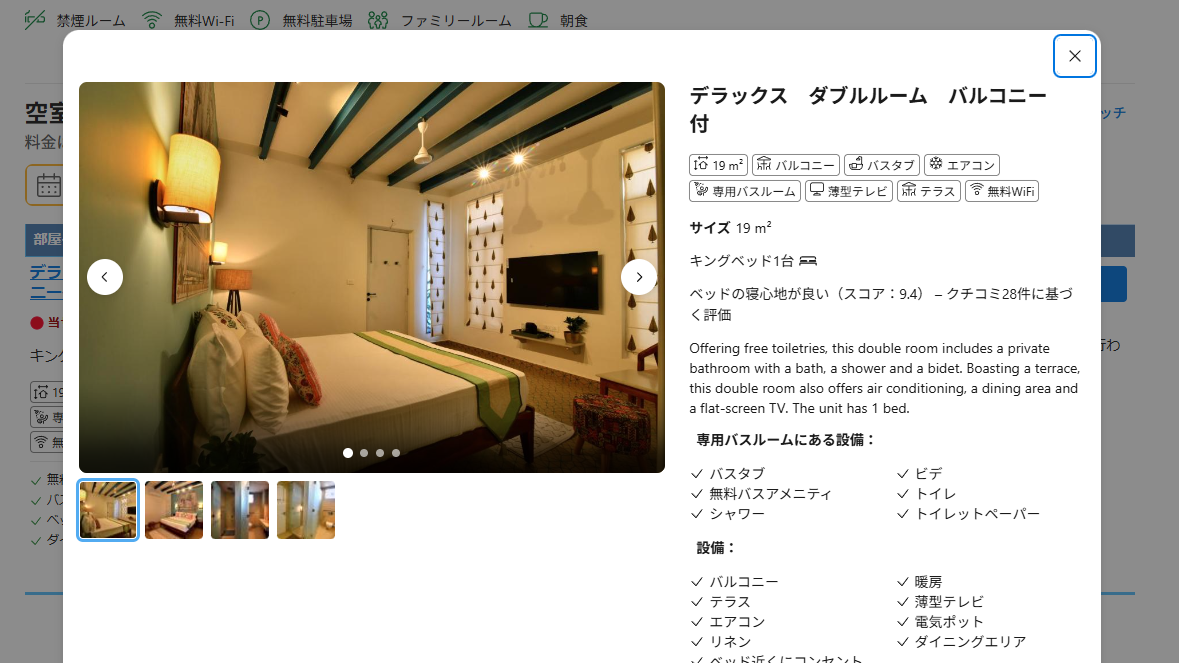Screen dimensions: 1179x663
Task: View the fourth photo thumbnail
Action: point(306,510)
